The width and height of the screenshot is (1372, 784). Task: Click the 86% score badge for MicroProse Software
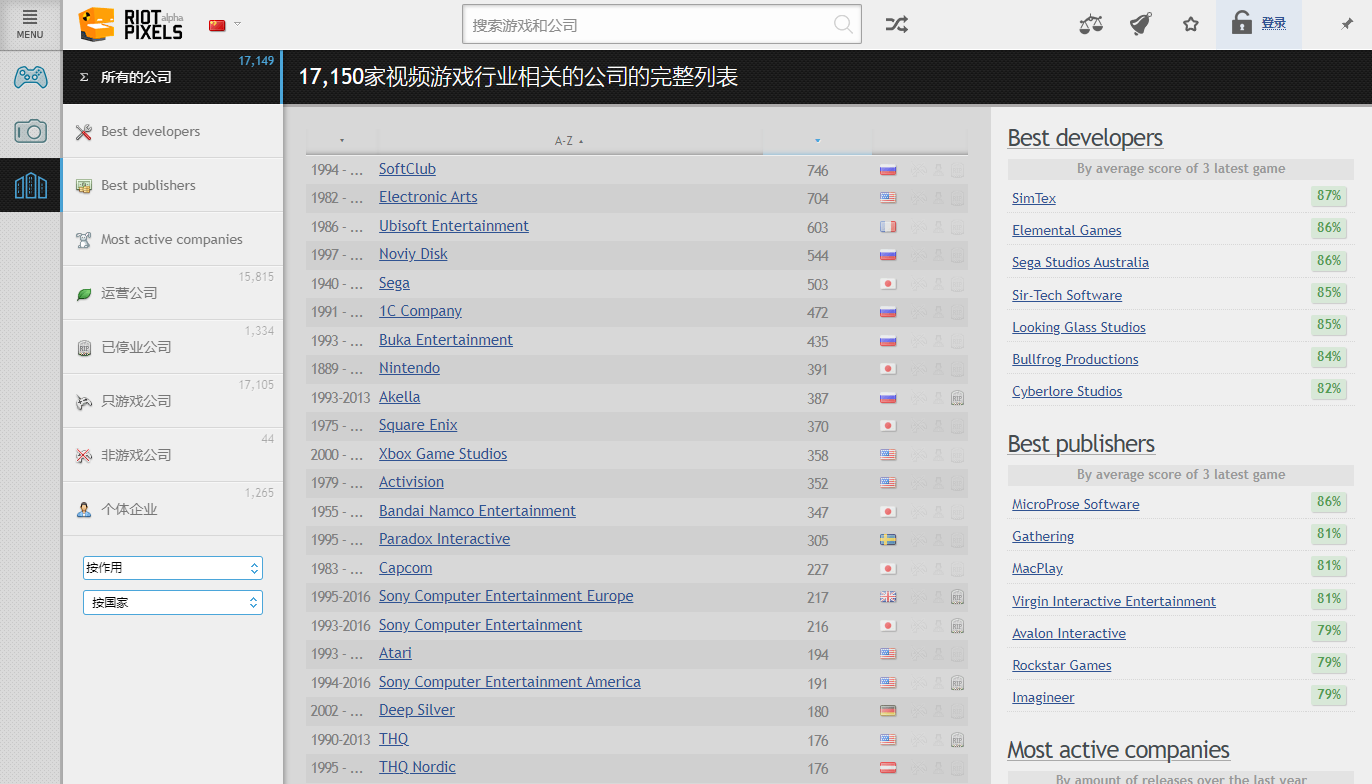1329,502
